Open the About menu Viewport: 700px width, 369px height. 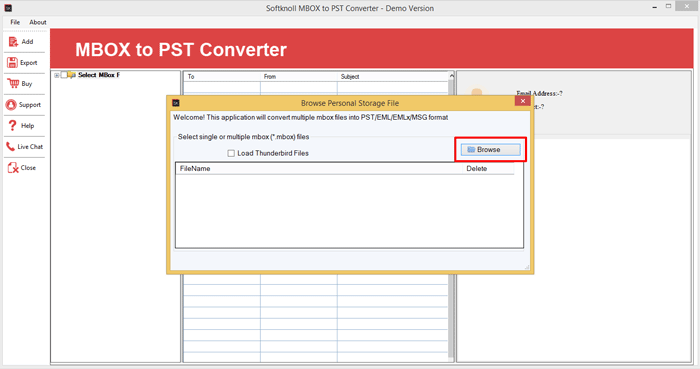(38, 22)
